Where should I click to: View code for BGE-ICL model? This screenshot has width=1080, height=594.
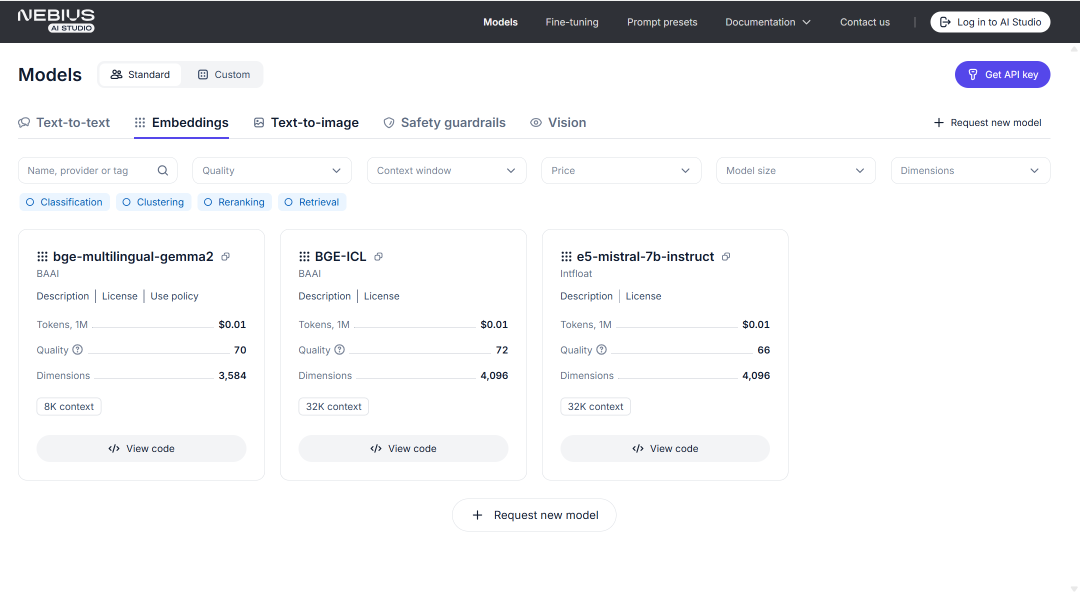click(403, 449)
